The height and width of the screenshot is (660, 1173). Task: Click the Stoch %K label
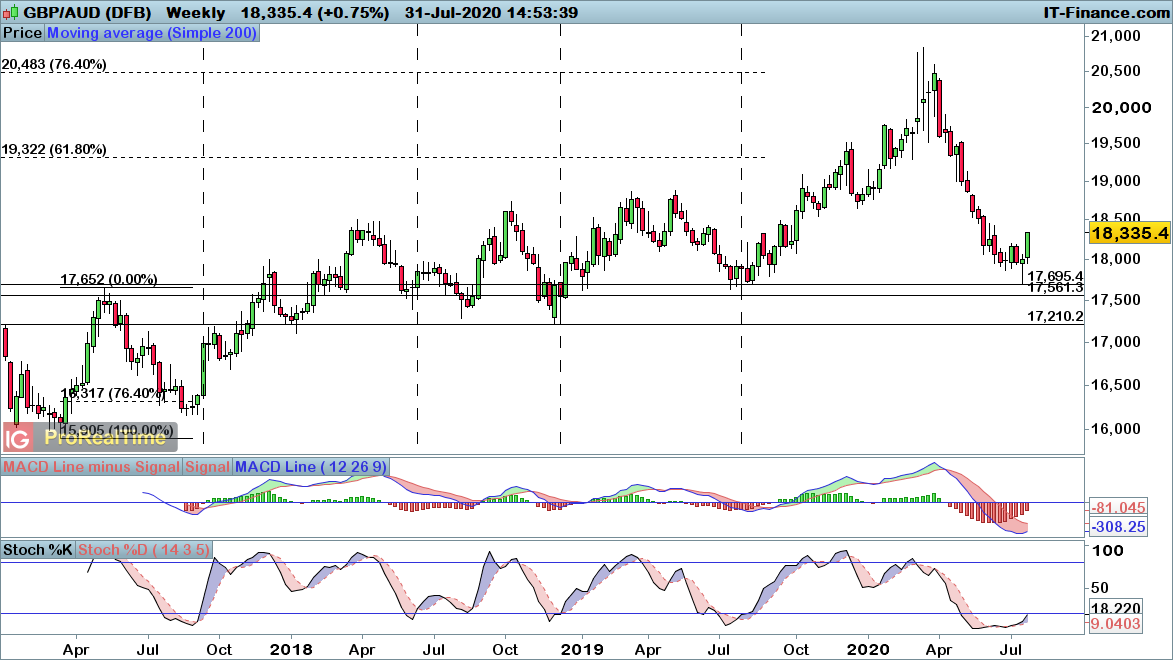click(37, 550)
